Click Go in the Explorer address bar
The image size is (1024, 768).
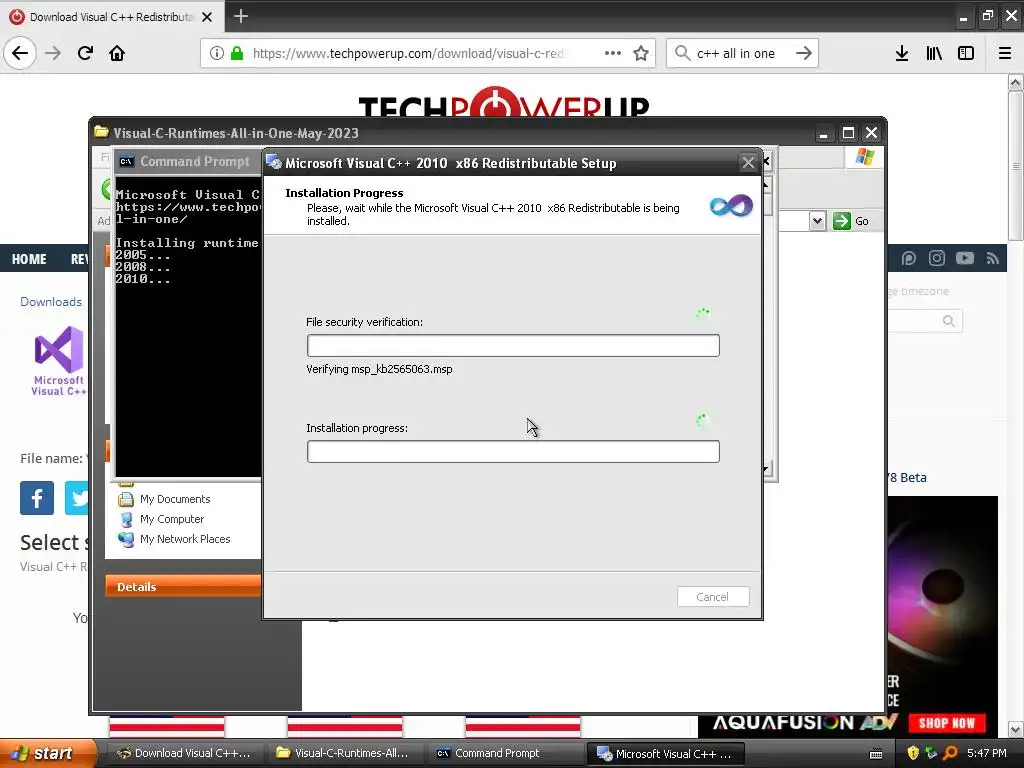tap(852, 221)
